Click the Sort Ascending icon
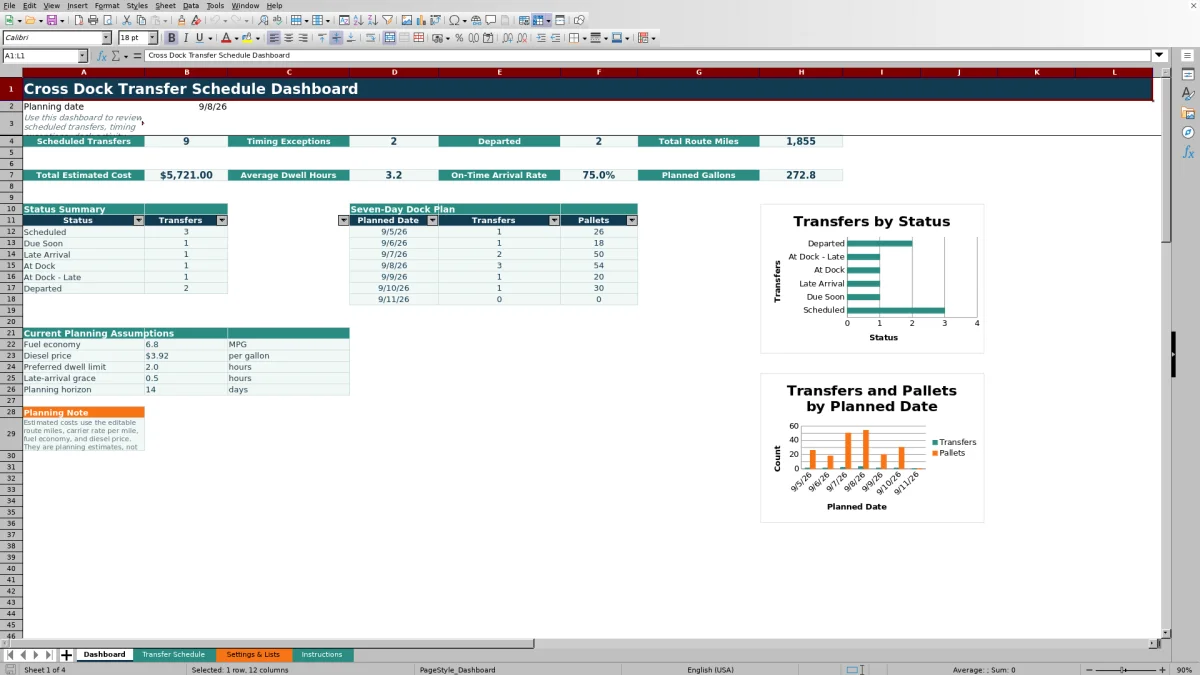 (x=358, y=20)
